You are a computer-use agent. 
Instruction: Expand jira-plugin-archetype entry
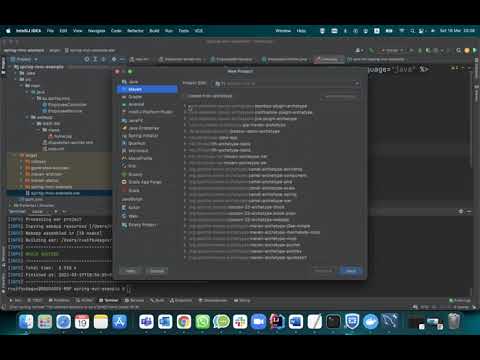[185, 119]
